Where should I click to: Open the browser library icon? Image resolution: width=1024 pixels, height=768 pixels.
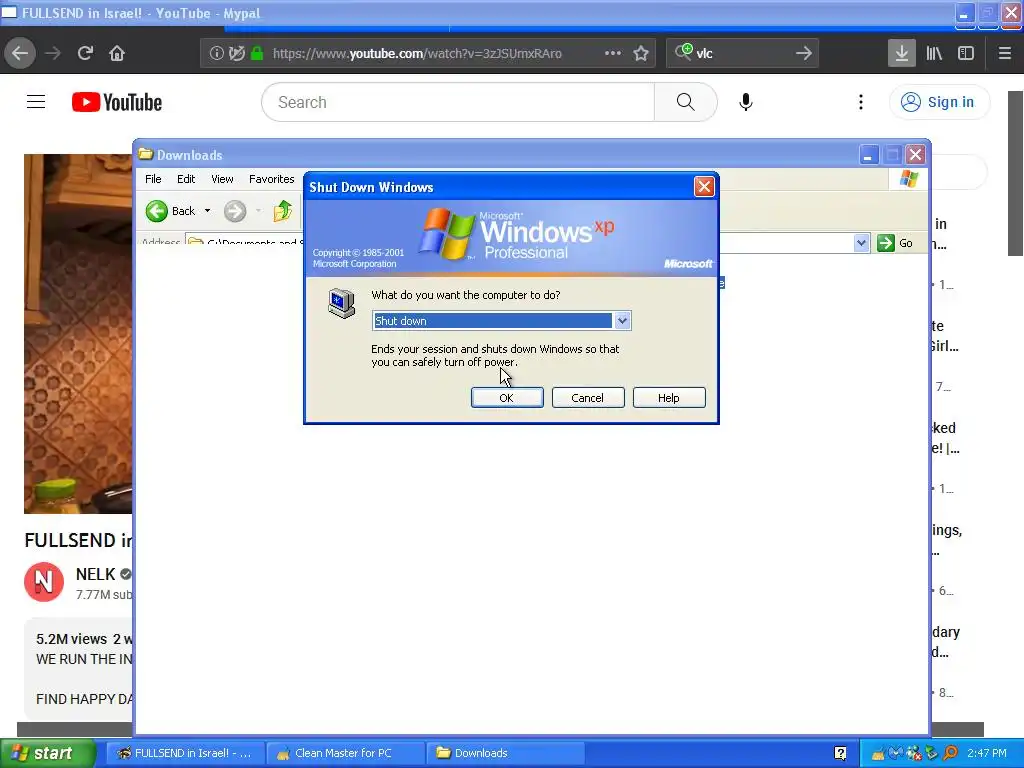(x=934, y=53)
